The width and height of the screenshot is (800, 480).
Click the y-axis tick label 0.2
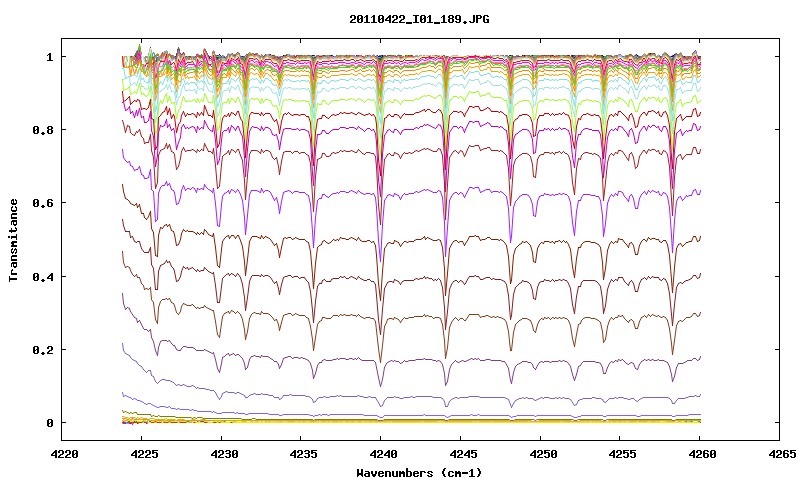43,350
